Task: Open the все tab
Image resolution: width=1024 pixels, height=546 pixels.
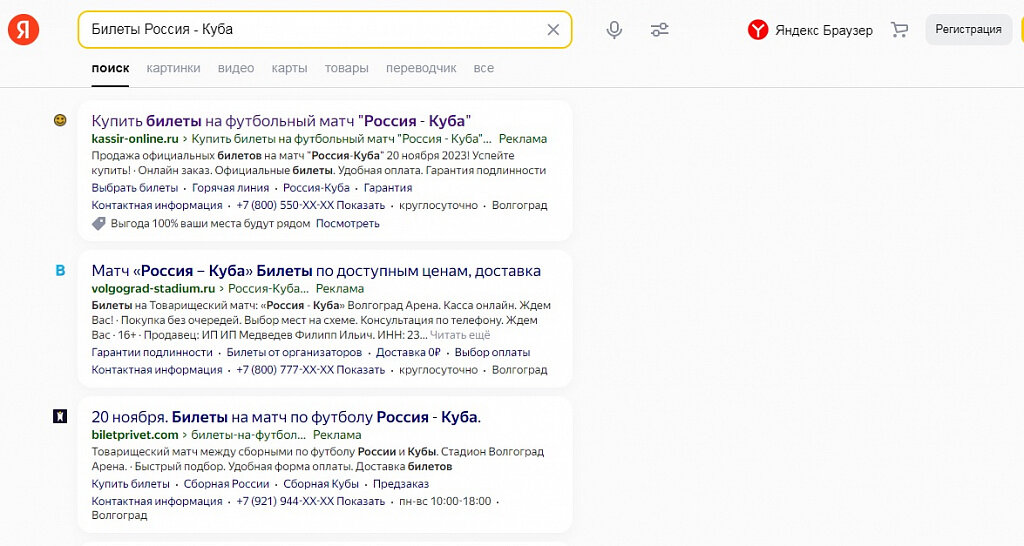Action: click(x=484, y=68)
